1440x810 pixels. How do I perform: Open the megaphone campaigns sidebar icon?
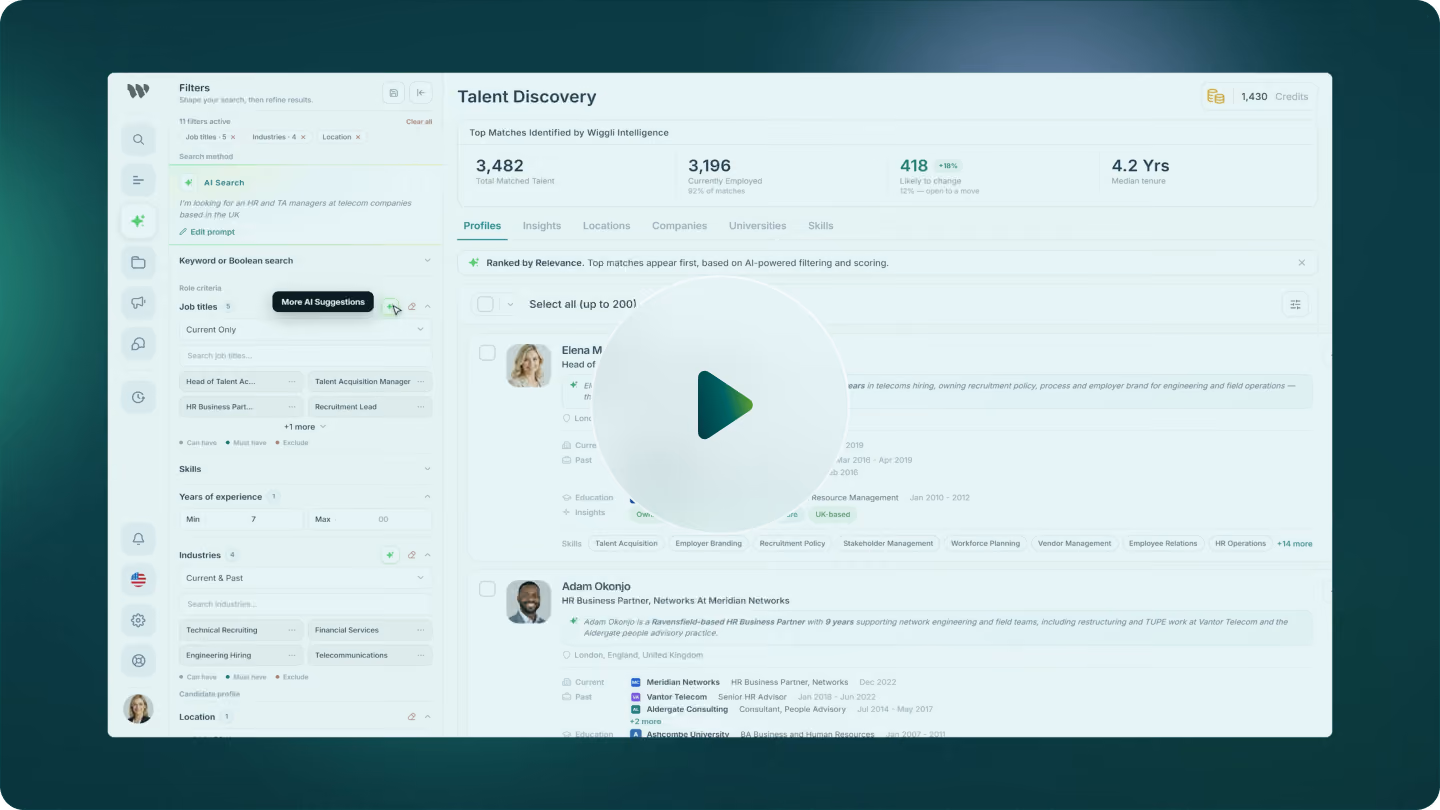(138, 303)
